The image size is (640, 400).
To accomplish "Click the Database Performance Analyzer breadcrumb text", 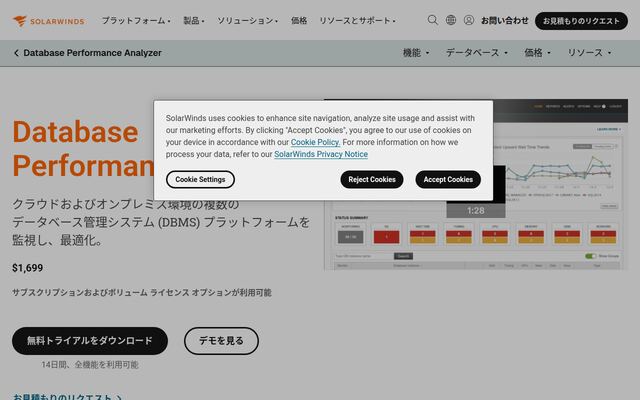I will (x=92, y=53).
